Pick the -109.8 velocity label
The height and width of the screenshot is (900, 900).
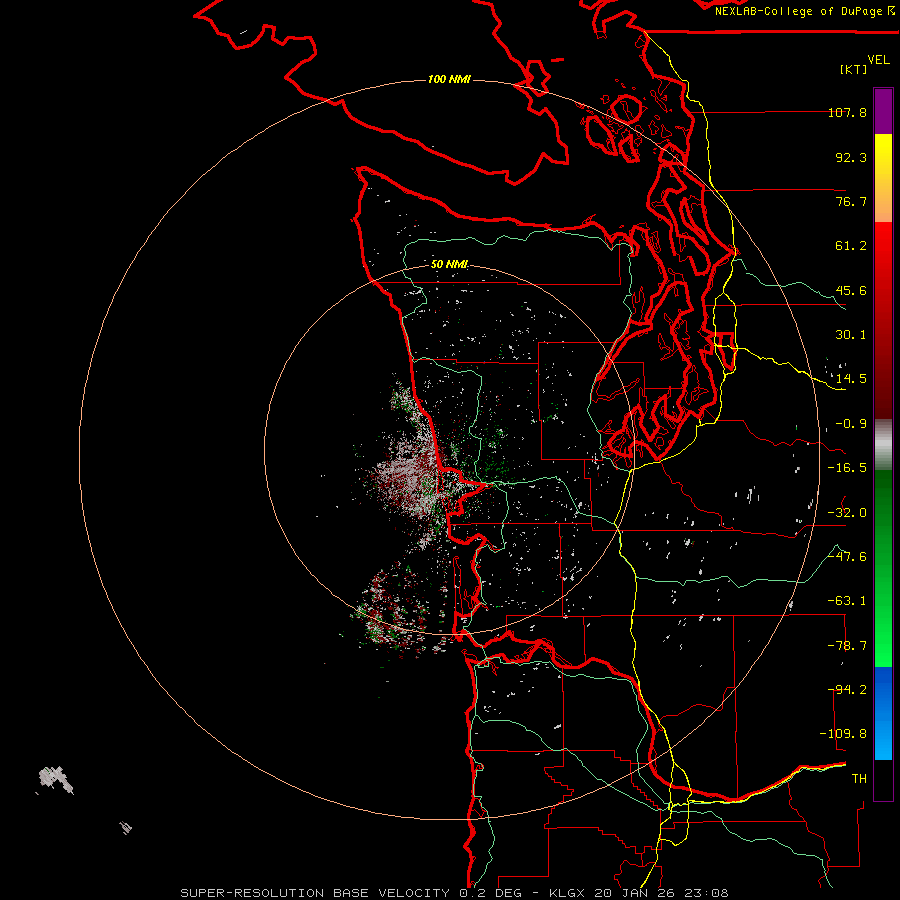pos(843,734)
